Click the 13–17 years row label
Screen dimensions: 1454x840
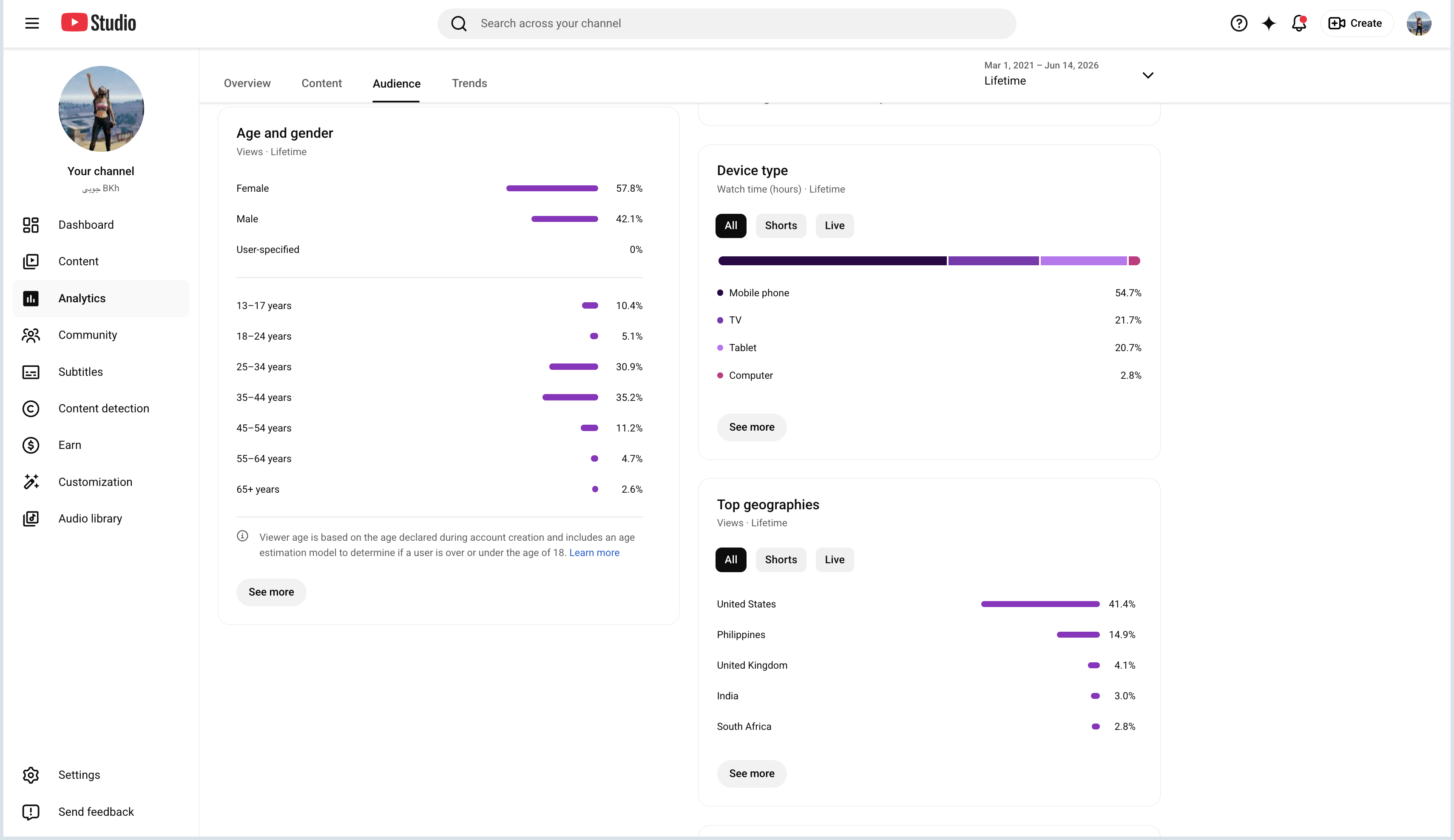[x=264, y=306]
